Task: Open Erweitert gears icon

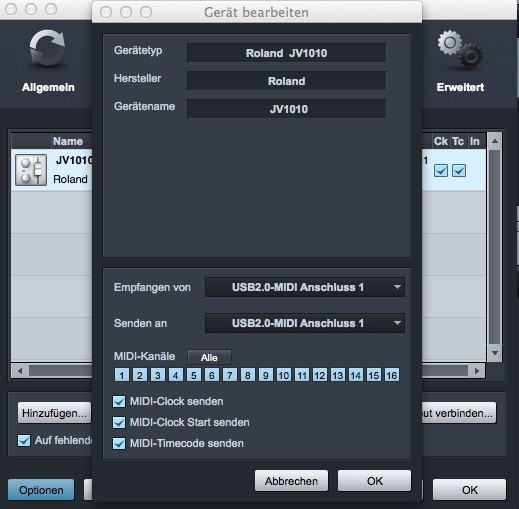Action: point(460,49)
